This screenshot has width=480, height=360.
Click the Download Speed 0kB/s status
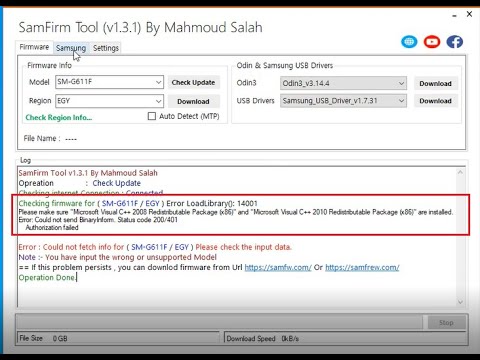pos(346,338)
